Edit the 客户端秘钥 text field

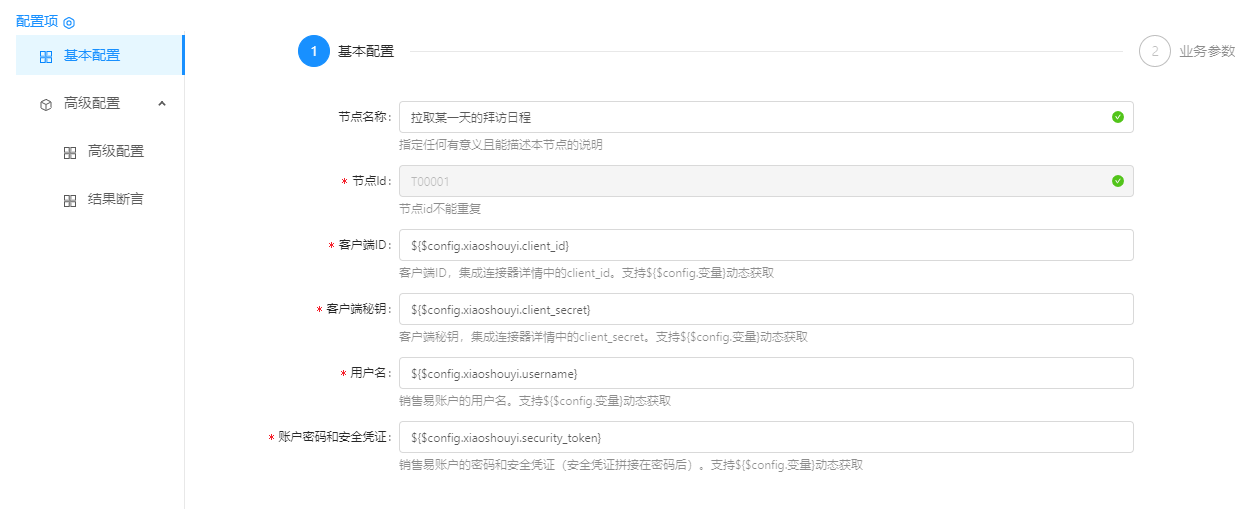coord(765,309)
